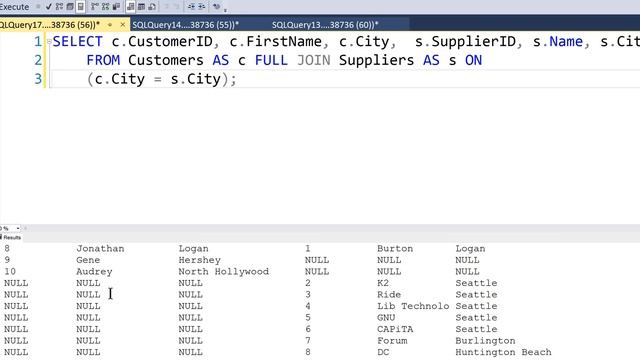Pin the SQLQuery17 tab
The width and height of the screenshot is (640, 360).
click(x=110, y=25)
